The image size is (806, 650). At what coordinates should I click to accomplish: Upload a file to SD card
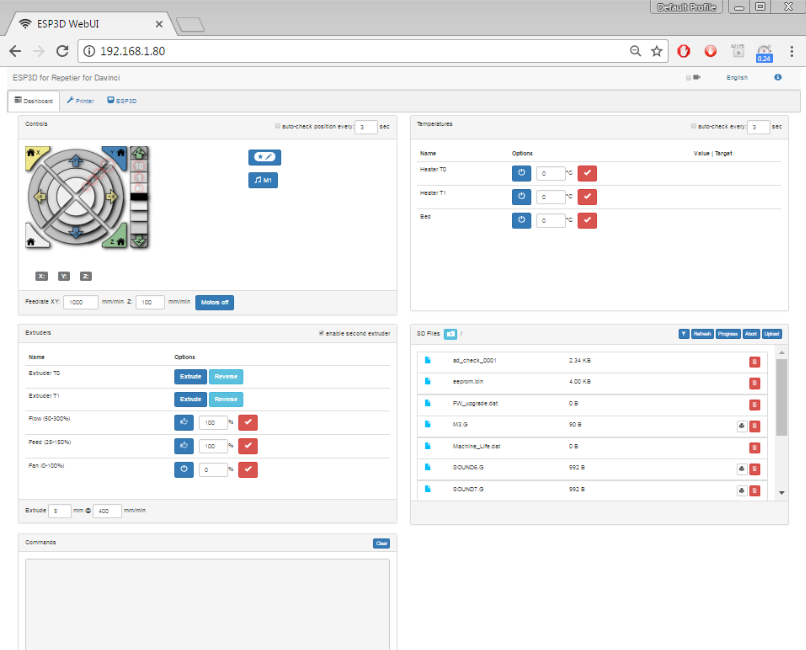point(772,334)
